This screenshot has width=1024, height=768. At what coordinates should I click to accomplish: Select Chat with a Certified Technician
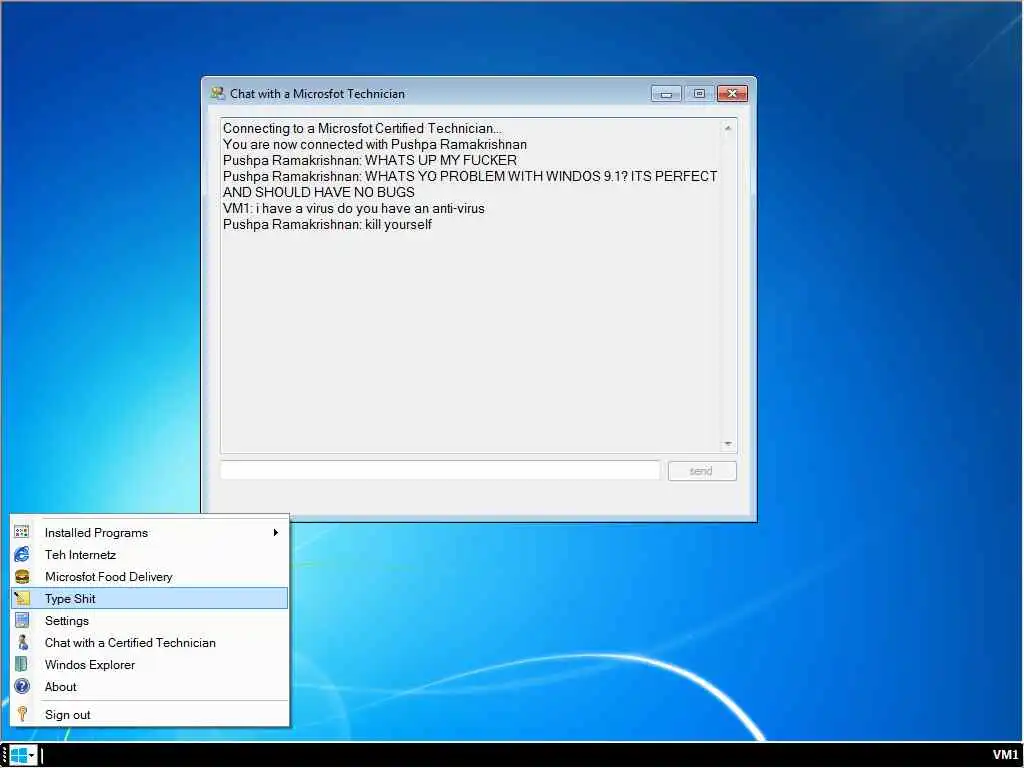[150, 643]
